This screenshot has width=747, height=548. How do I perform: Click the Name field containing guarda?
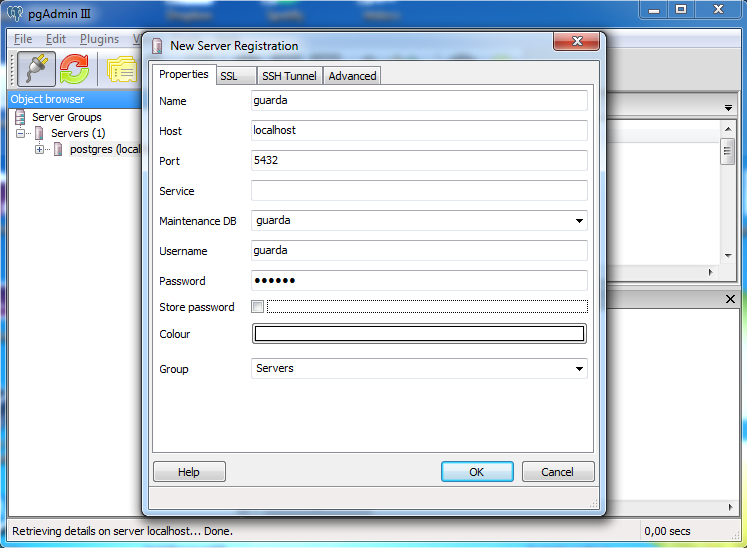(x=419, y=101)
